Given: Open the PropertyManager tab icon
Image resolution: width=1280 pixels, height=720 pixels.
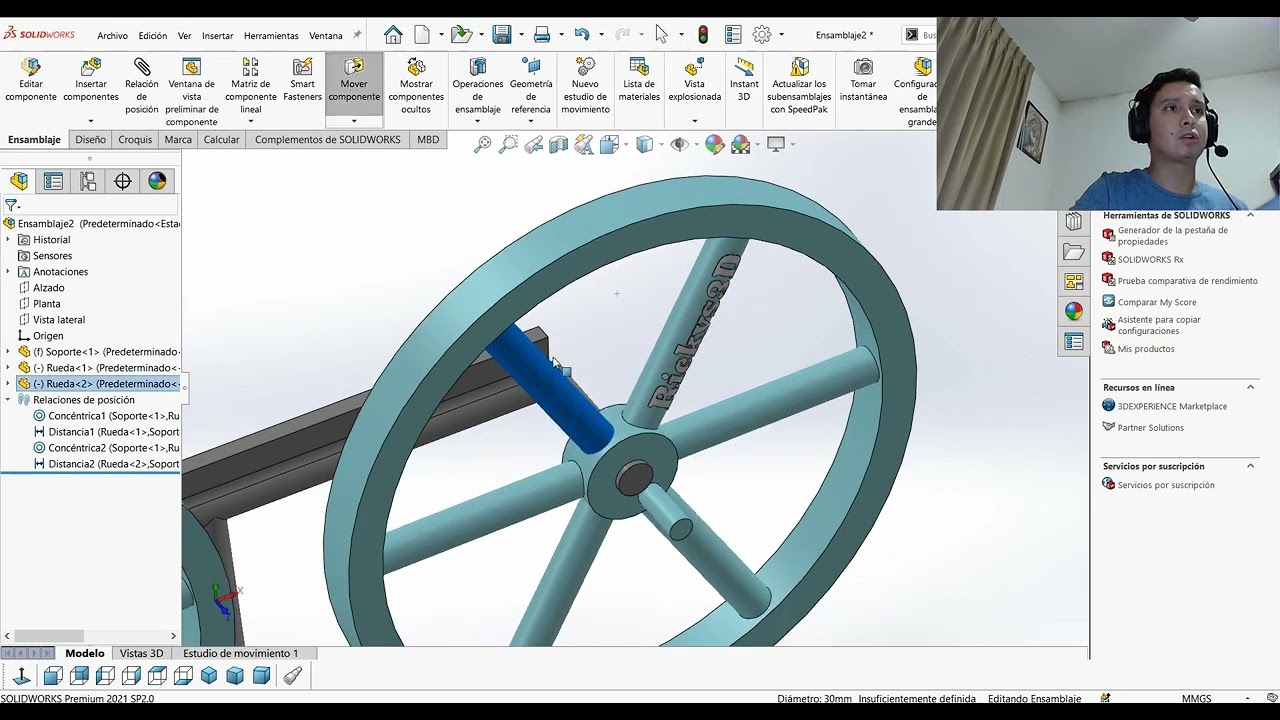Looking at the screenshot, I should point(53,181).
